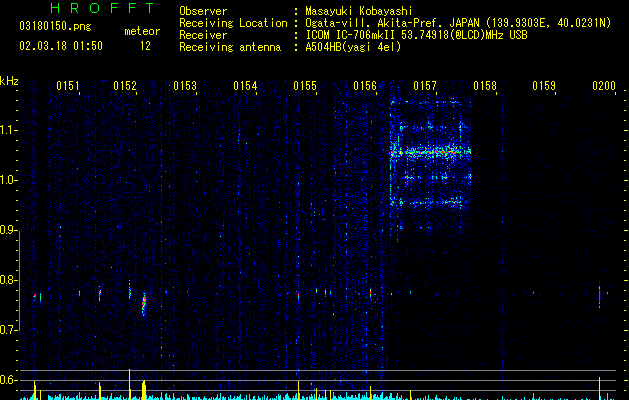Click the A504HB(yagi 4el) antenna text
The height and width of the screenshot is (400, 629).
(x=353, y=47)
